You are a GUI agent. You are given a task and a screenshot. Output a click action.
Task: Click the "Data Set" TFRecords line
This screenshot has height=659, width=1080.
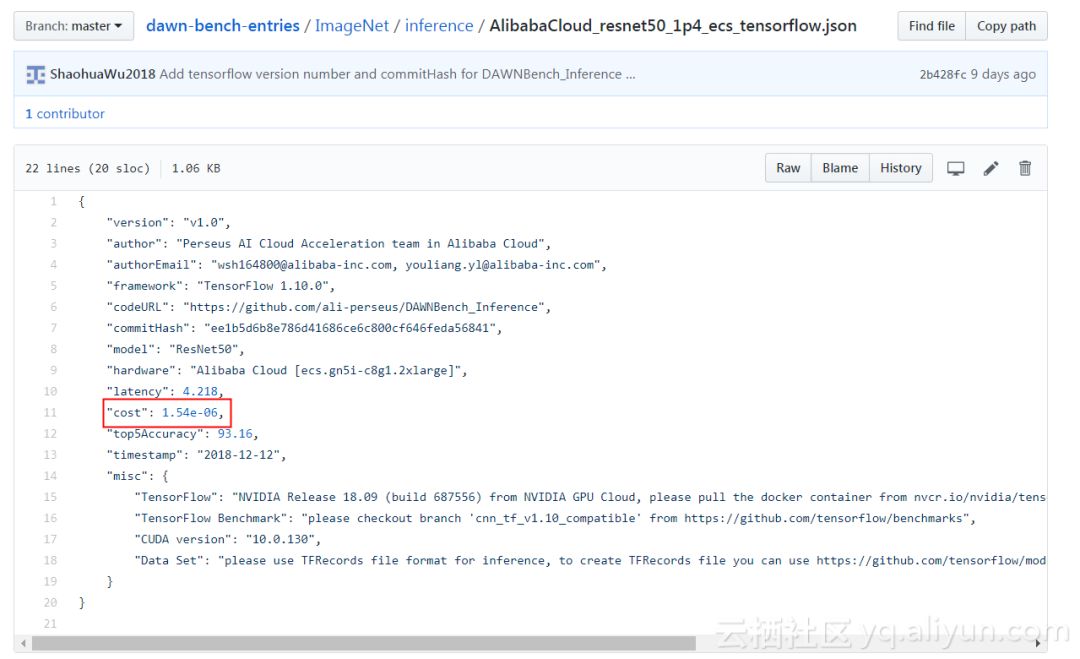point(590,561)
